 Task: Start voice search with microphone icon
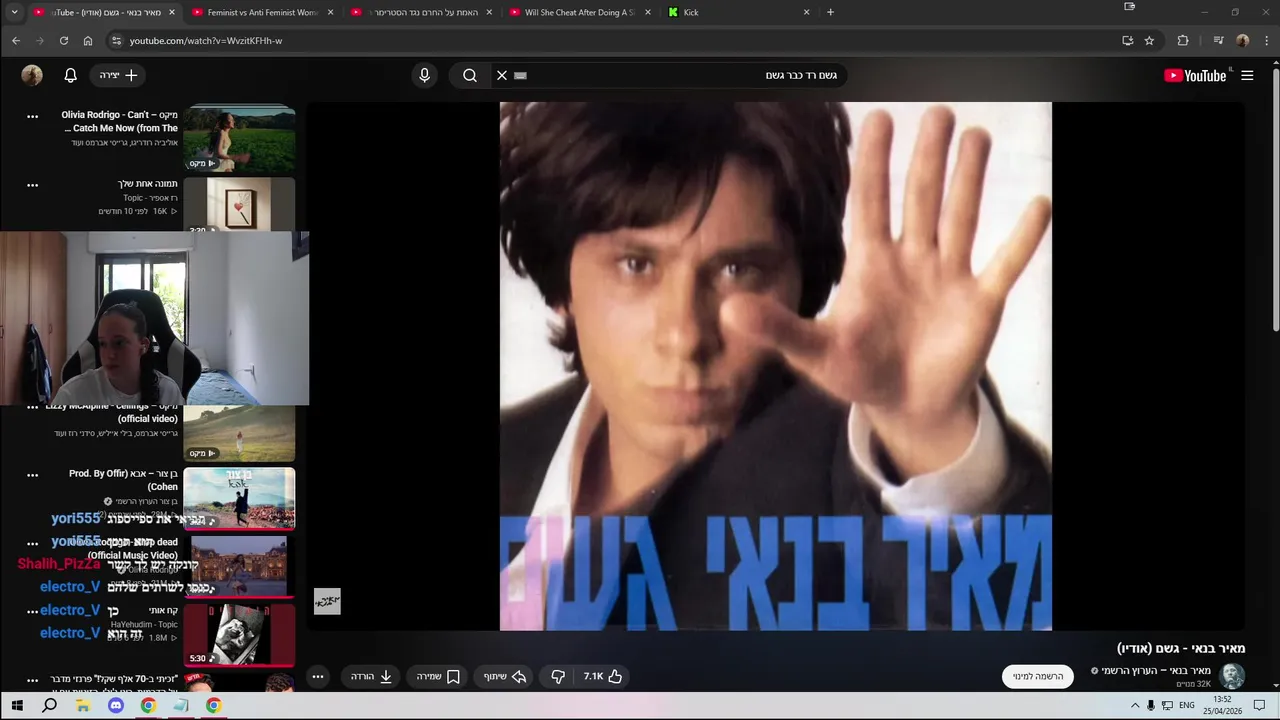coord(425,75)
